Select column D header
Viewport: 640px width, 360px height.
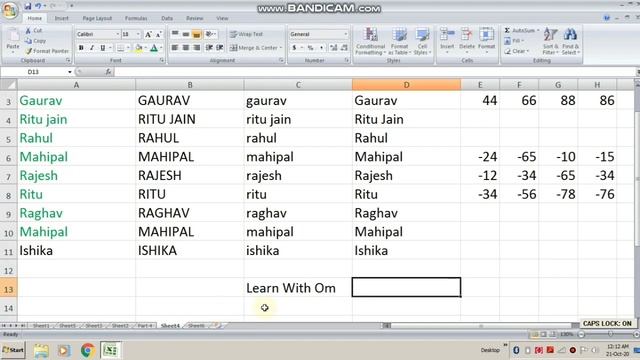click(406, 85)
